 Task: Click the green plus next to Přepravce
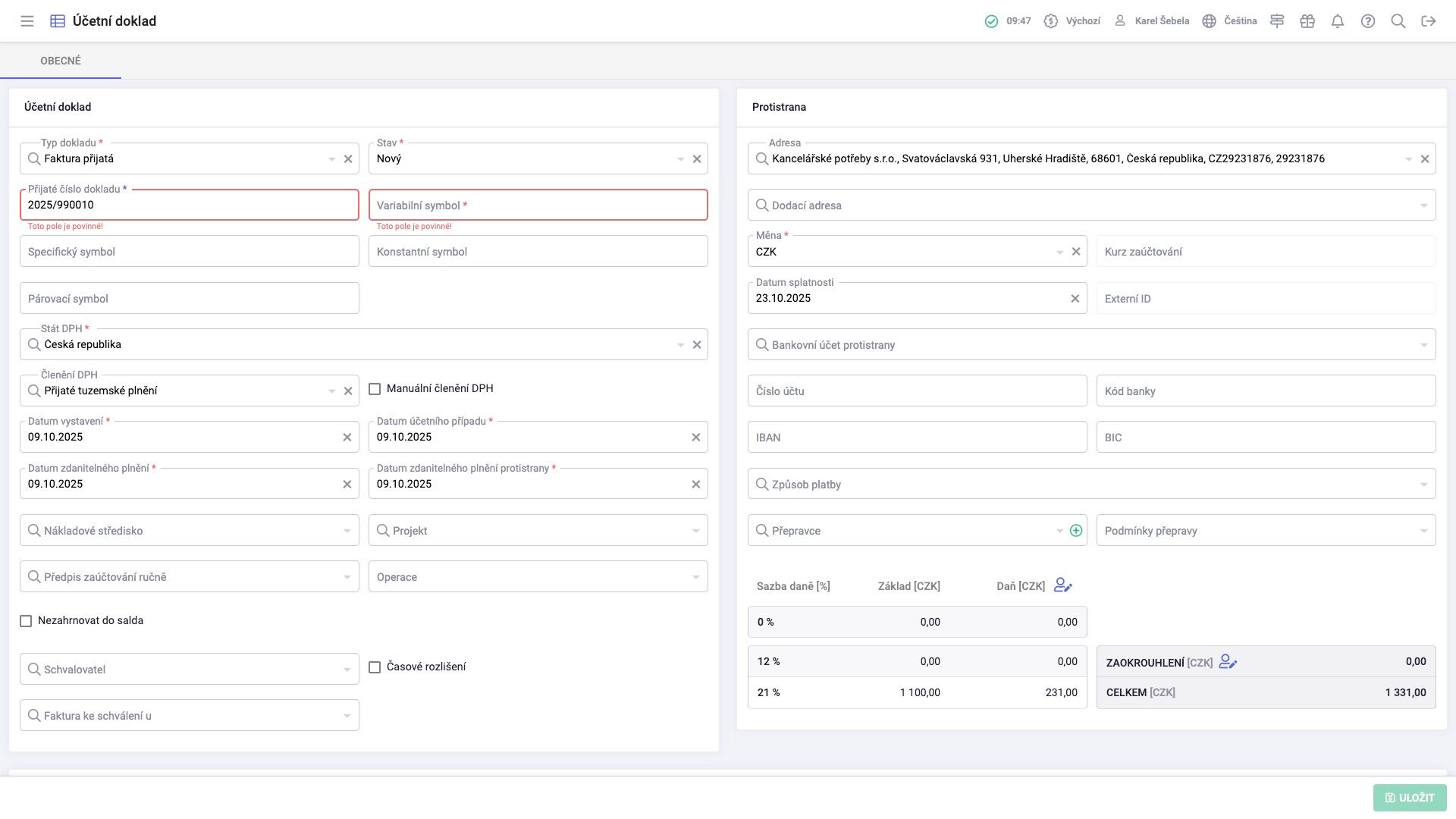[x=1076, y=531]
